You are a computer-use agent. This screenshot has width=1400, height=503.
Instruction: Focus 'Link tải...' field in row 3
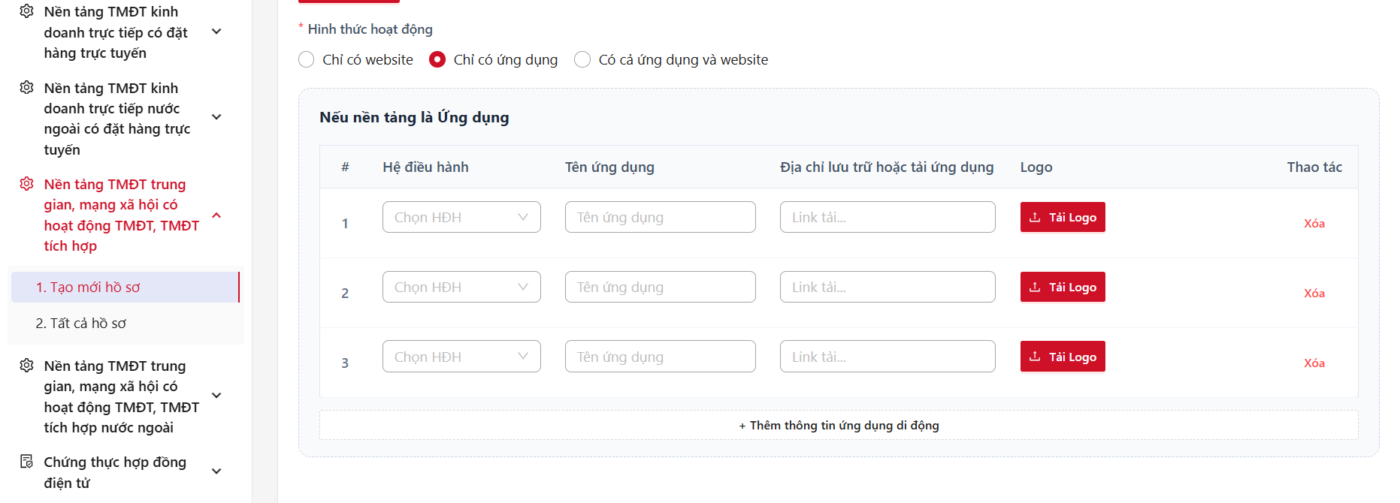point(888,357)
